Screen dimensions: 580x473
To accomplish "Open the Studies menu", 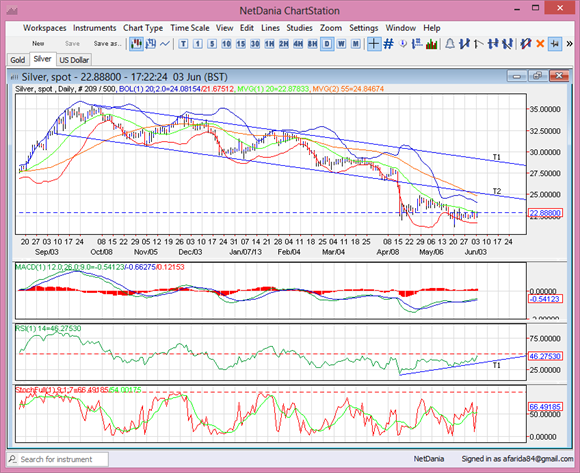I will pos(299,28).
